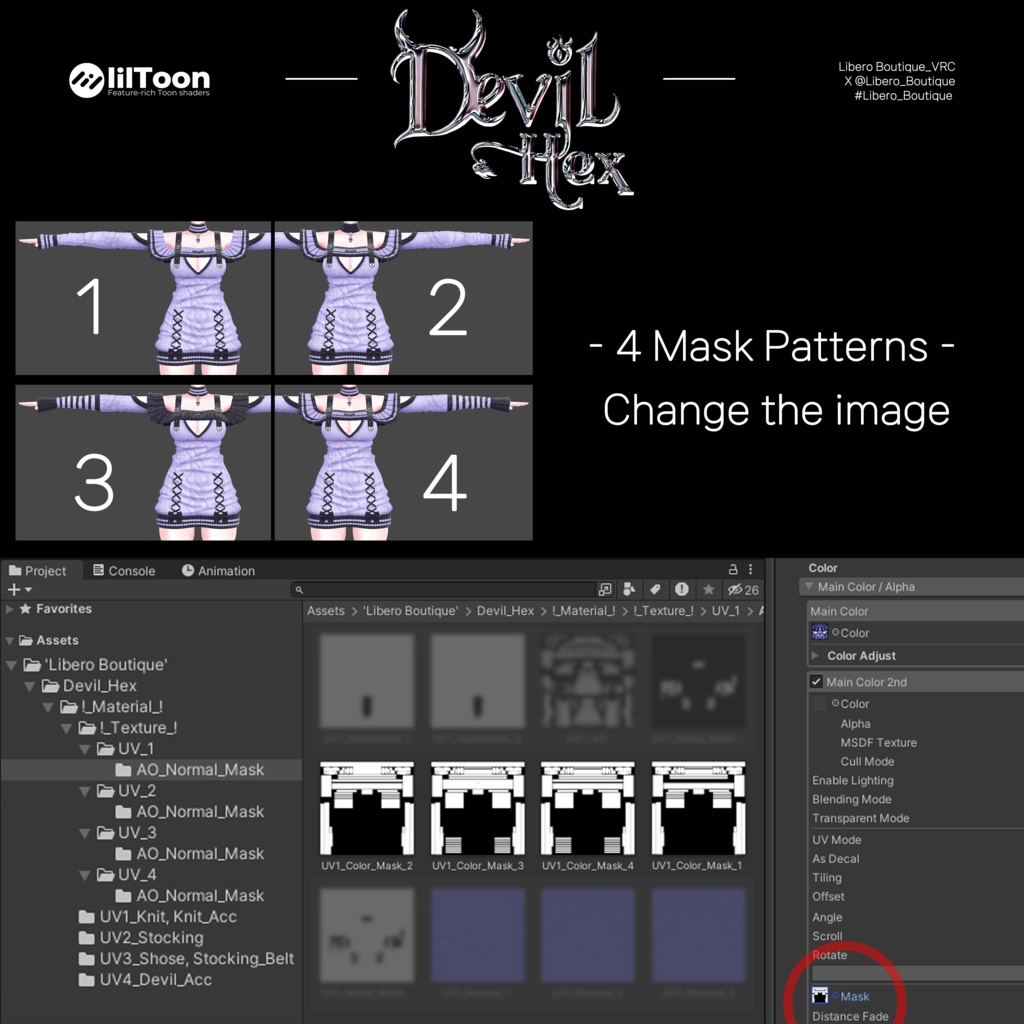
Task: Expand the Color Adjust section arrow
Action: click(x=815, y=655)
